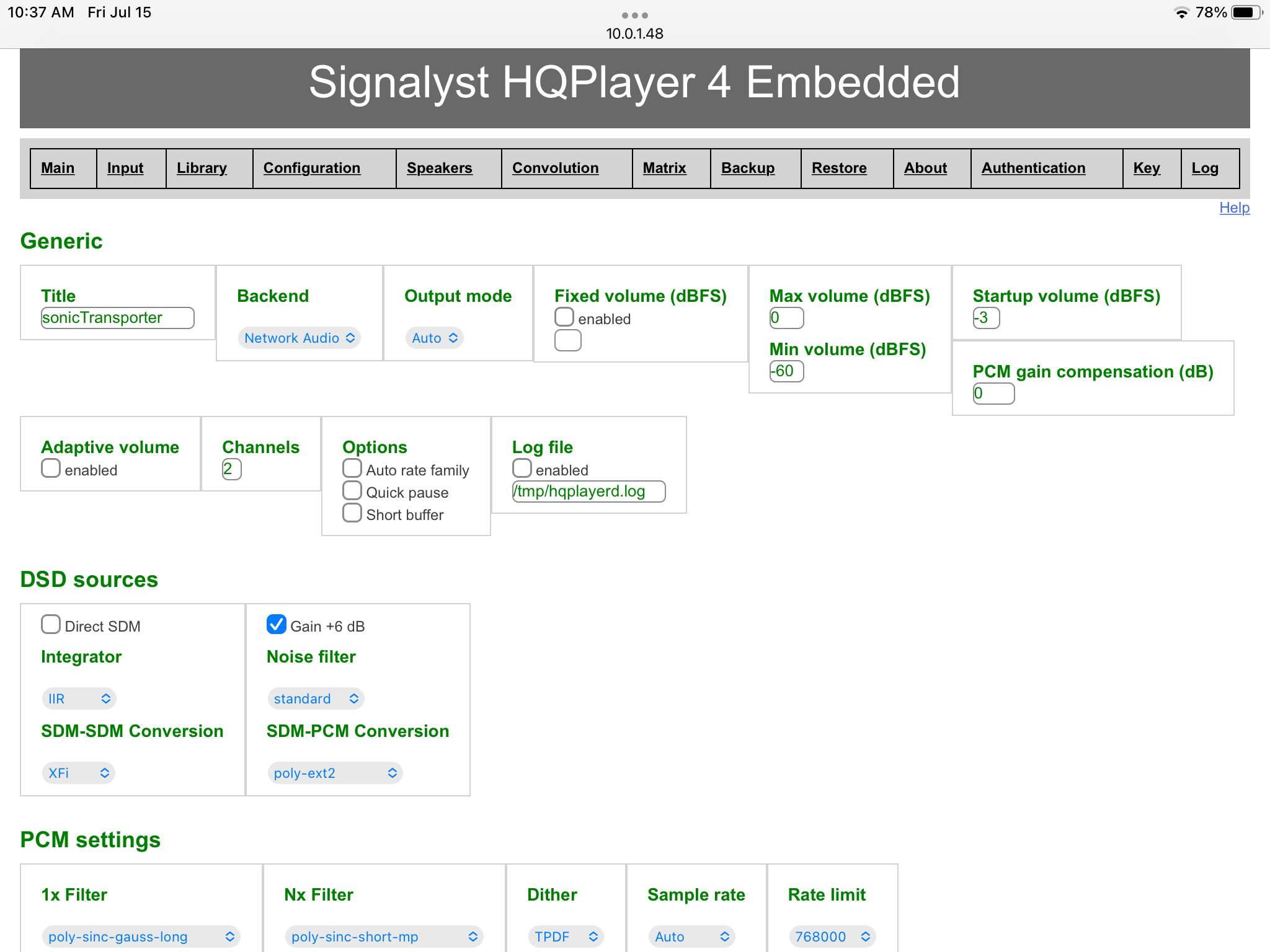Tap the Wi-Fi status icon
This screenshot has width=1270, height=952.
1181,12
